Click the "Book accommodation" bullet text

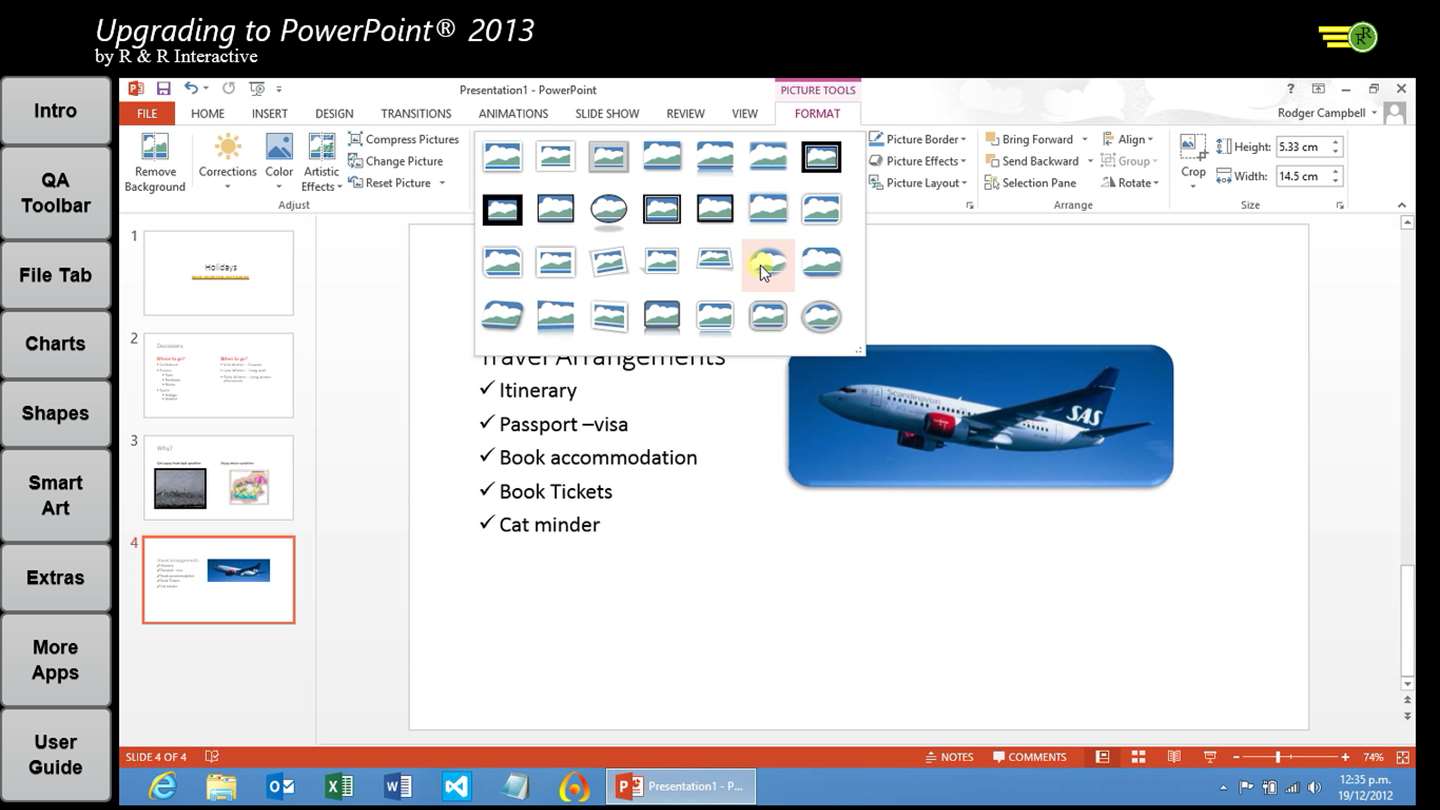pos(598,457)
